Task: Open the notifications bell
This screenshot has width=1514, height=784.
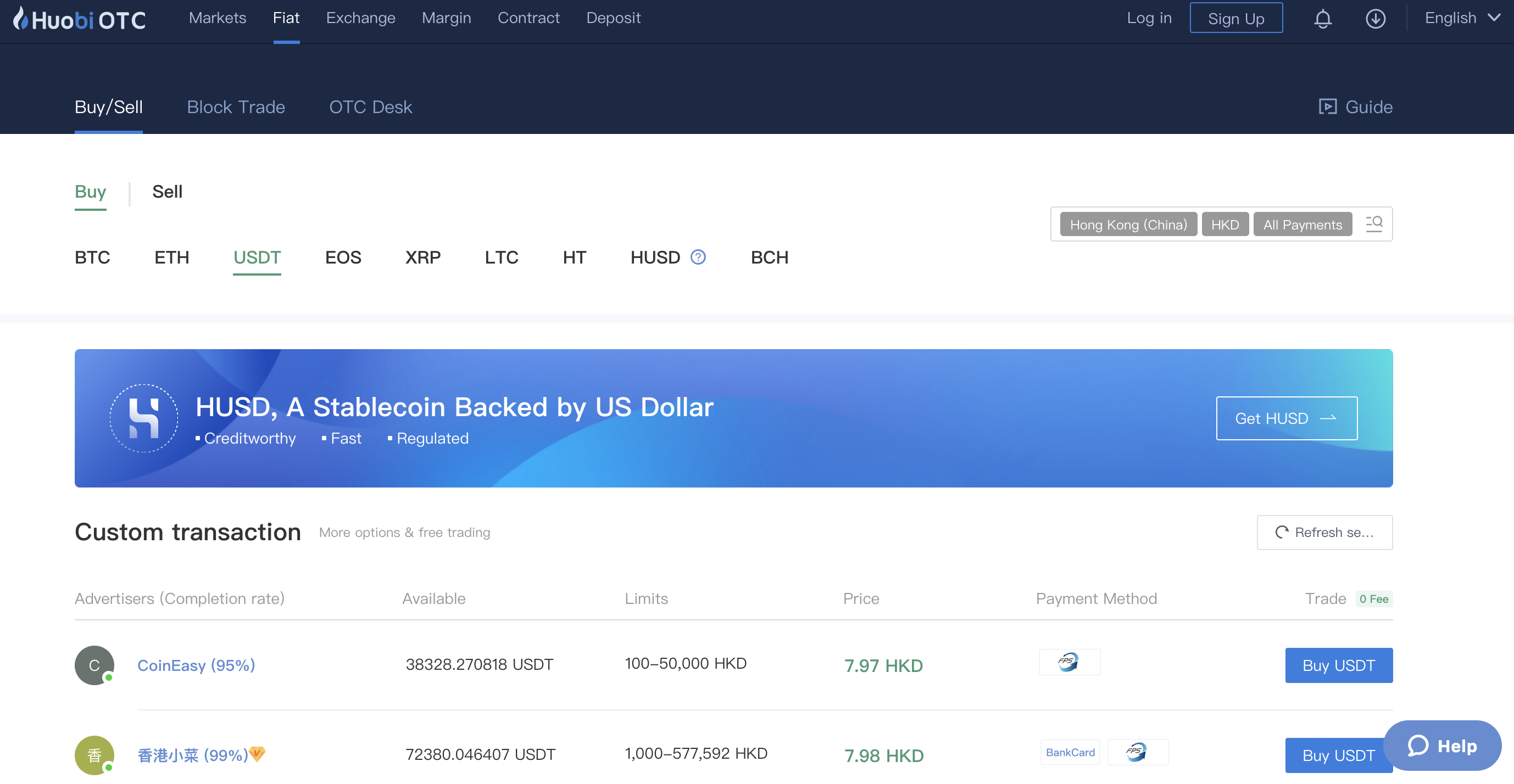Action: (1322, 19)
